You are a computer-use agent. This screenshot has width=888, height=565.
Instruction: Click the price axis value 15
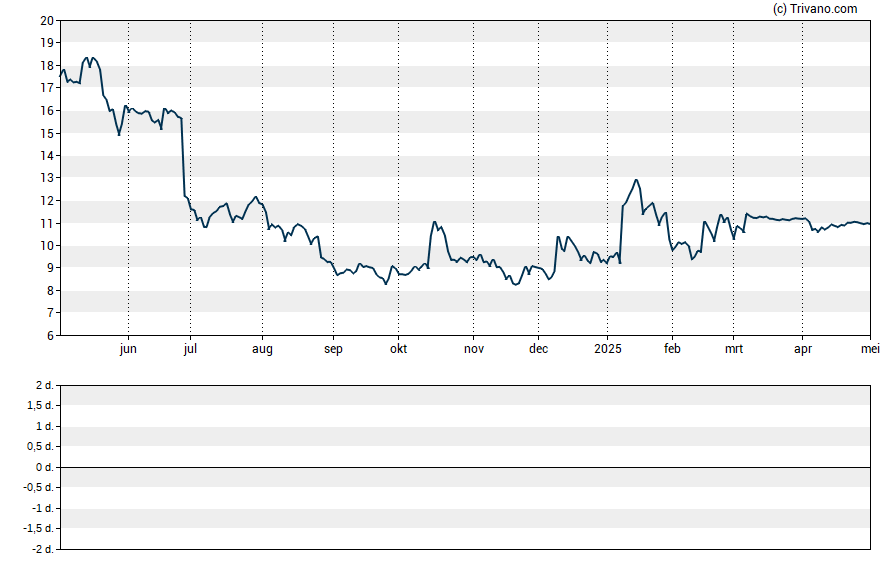tap(47, 133)
